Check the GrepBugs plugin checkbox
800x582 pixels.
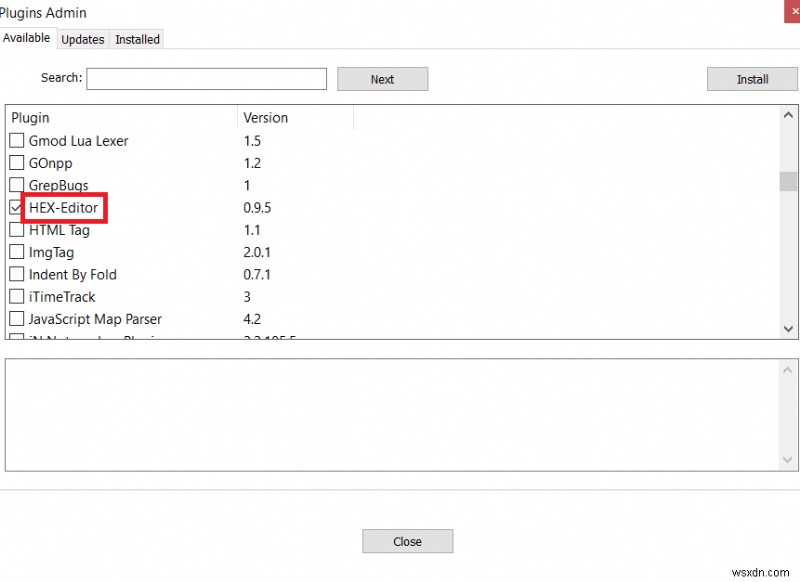(x=16, y=185)
